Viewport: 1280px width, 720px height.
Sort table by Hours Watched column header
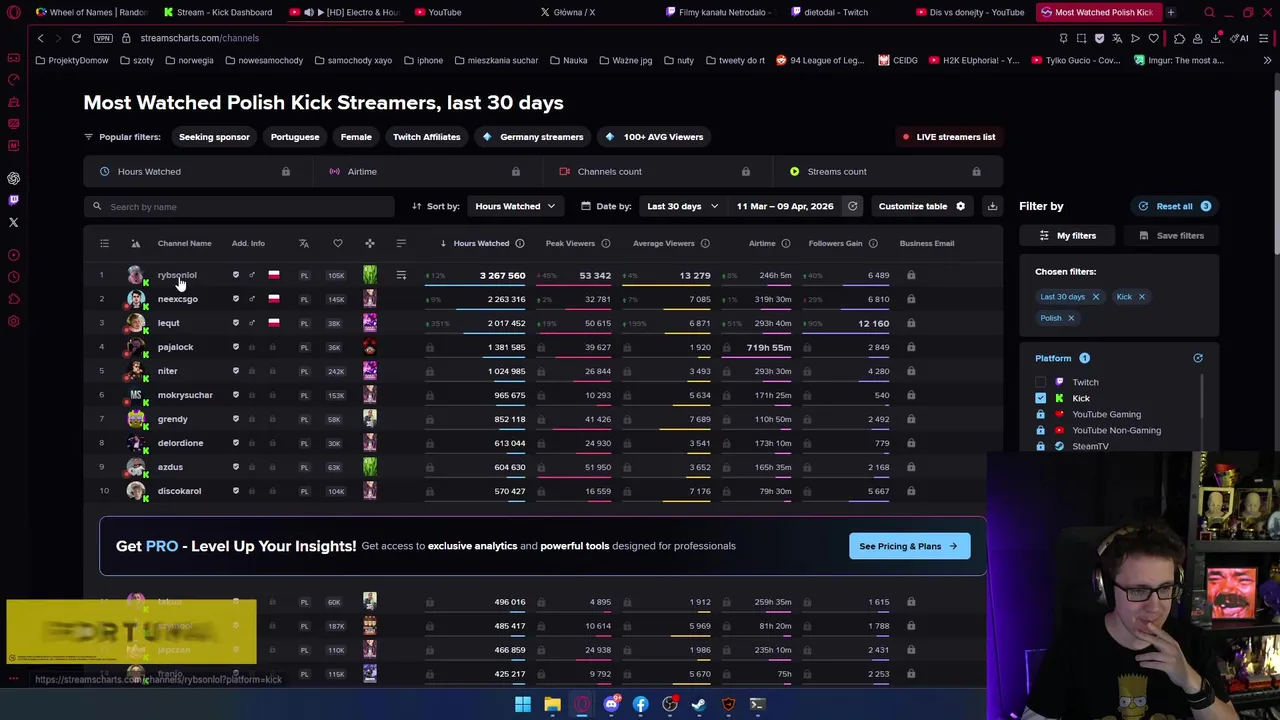click(481, 243)
